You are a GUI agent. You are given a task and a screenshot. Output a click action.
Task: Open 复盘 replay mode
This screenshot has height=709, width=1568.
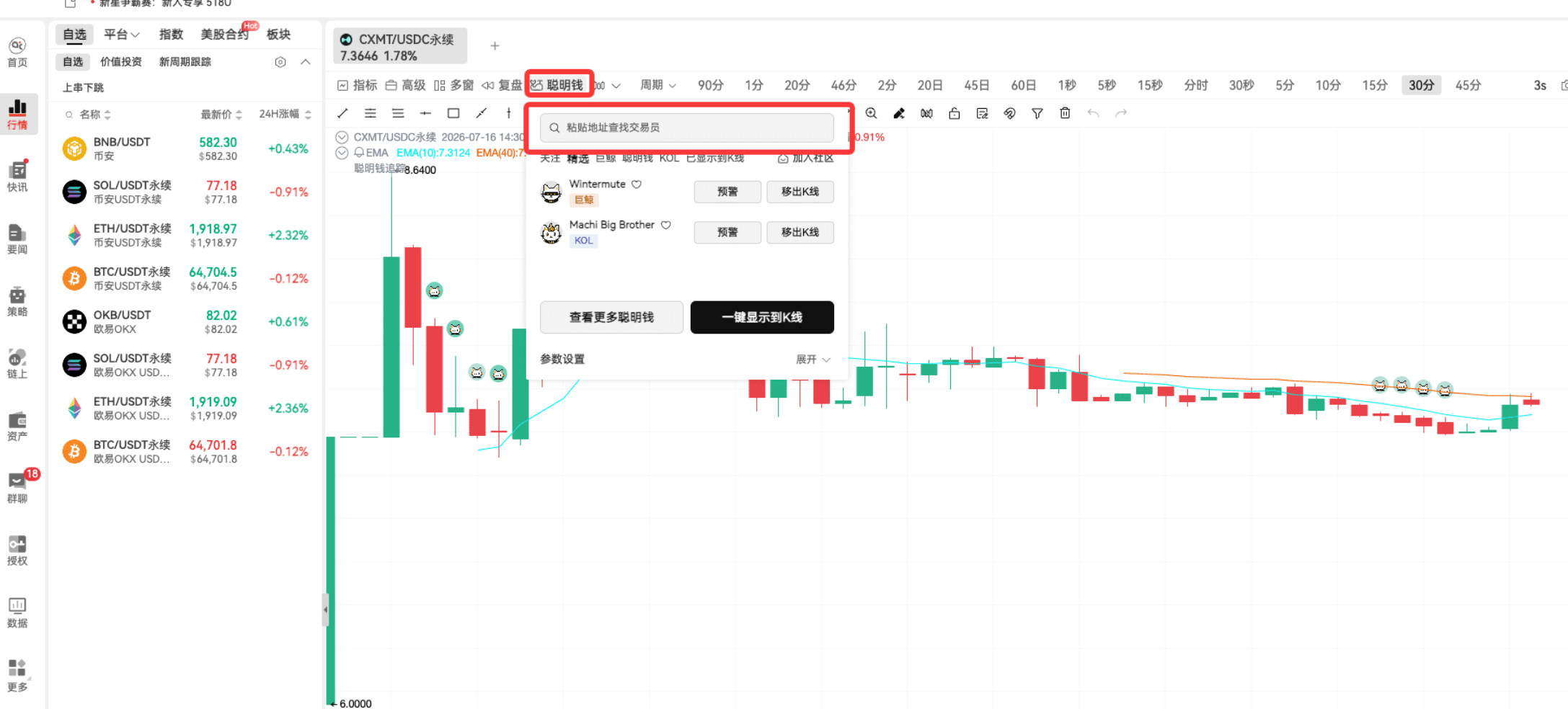(x=502, y=85)
